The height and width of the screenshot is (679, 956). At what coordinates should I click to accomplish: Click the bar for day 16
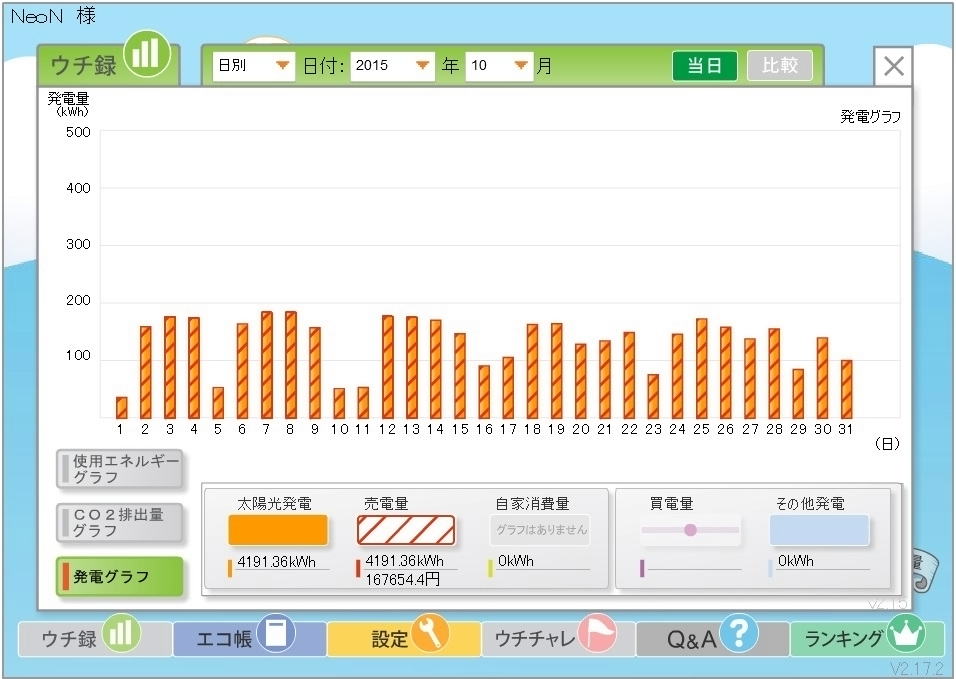[484, 392]
